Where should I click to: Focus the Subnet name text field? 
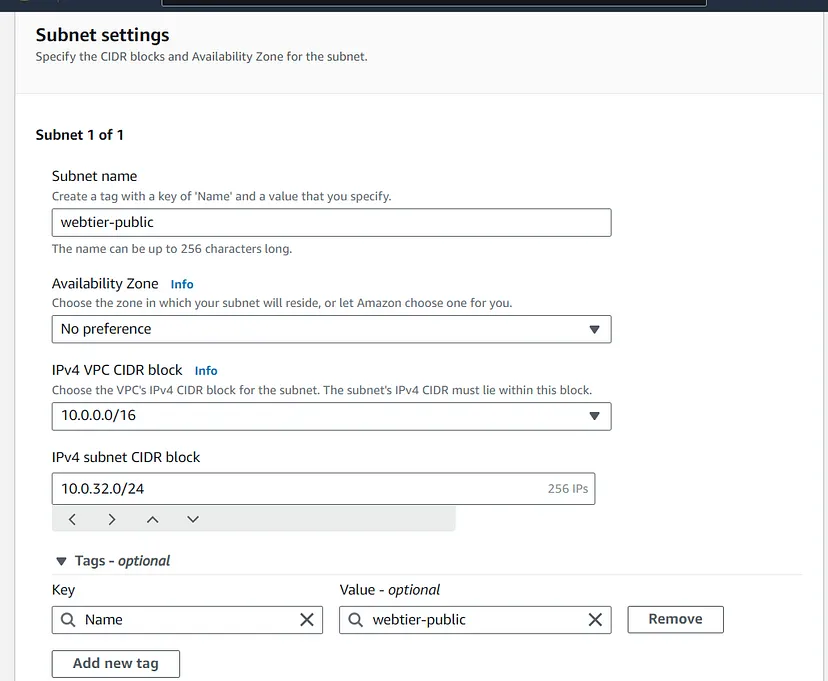tap(330, 222)
